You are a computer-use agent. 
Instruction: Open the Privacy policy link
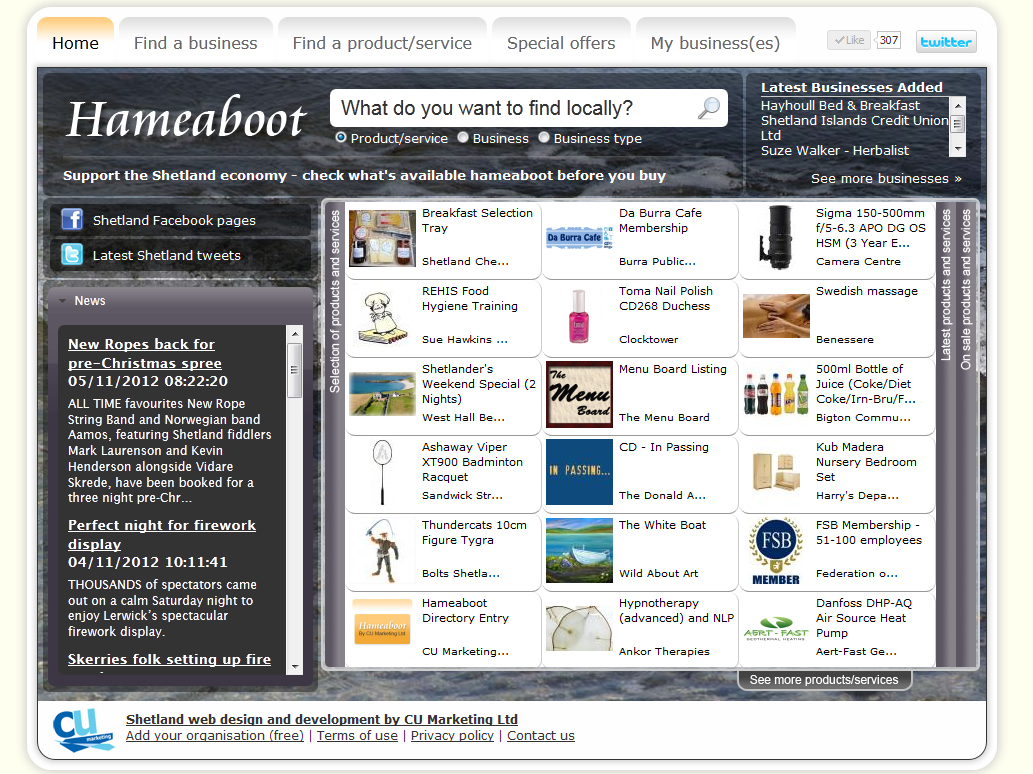(x=452, y=735)
